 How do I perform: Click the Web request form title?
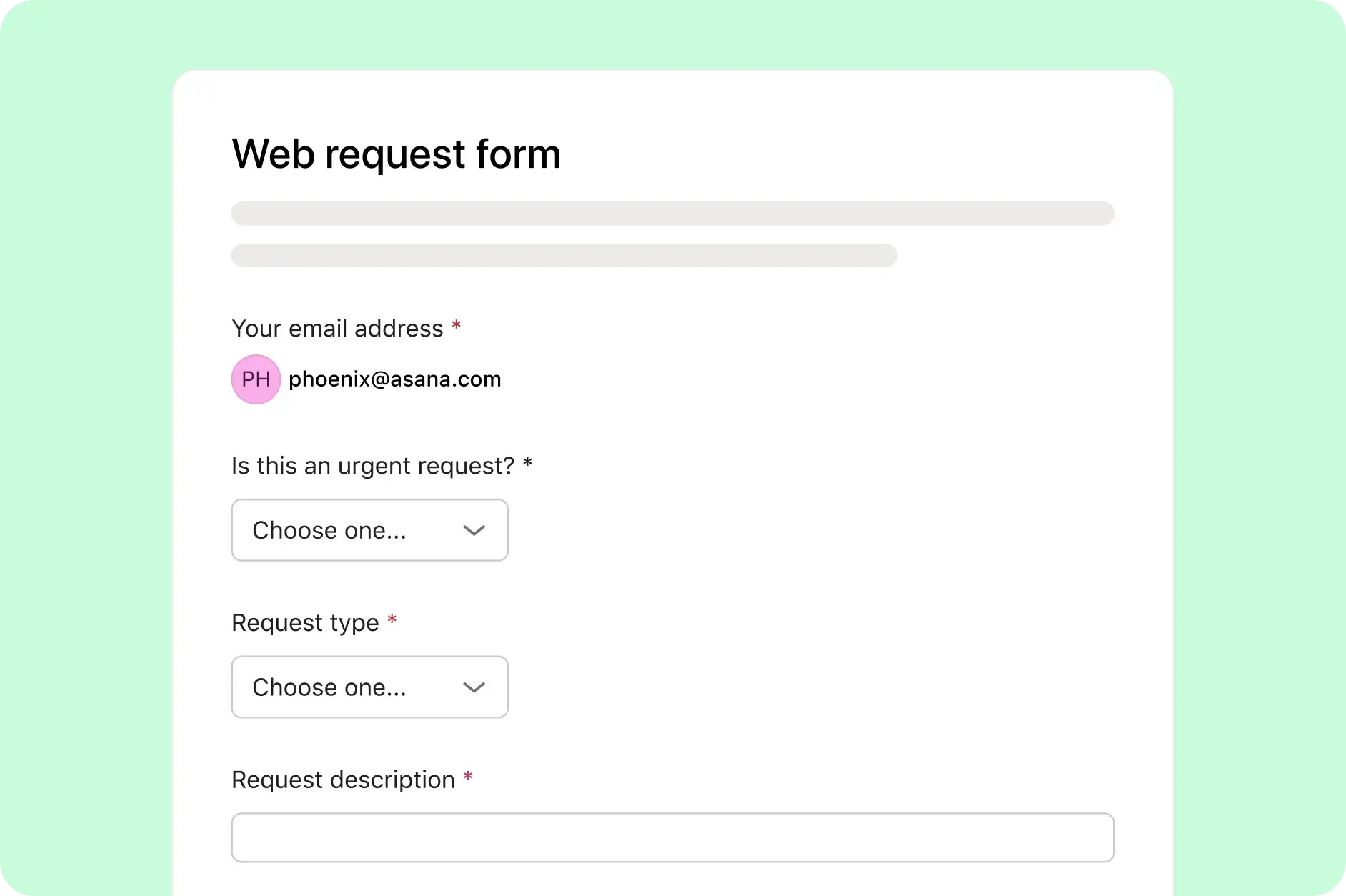(397, 154)
